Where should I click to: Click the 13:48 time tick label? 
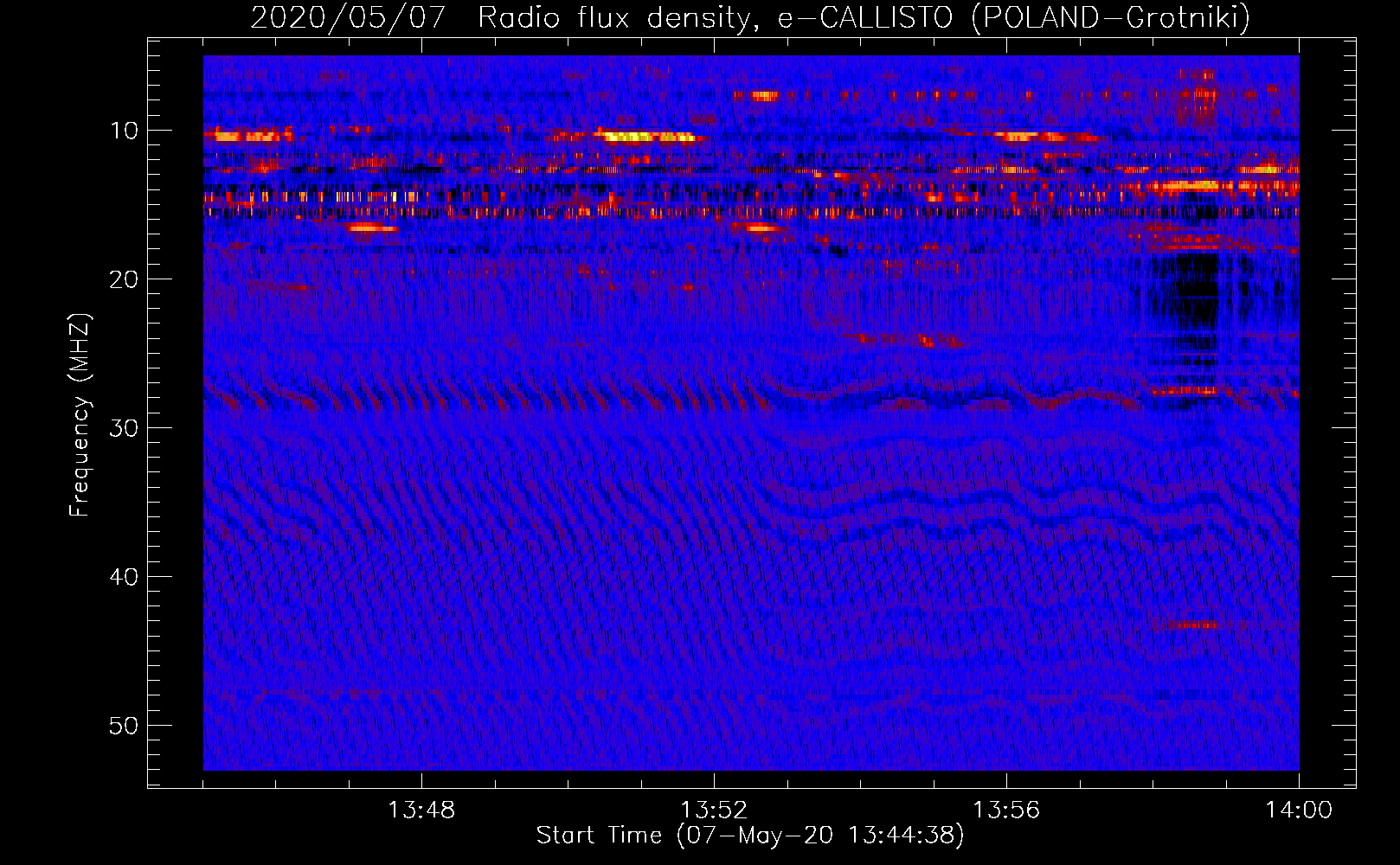(421, 811)
